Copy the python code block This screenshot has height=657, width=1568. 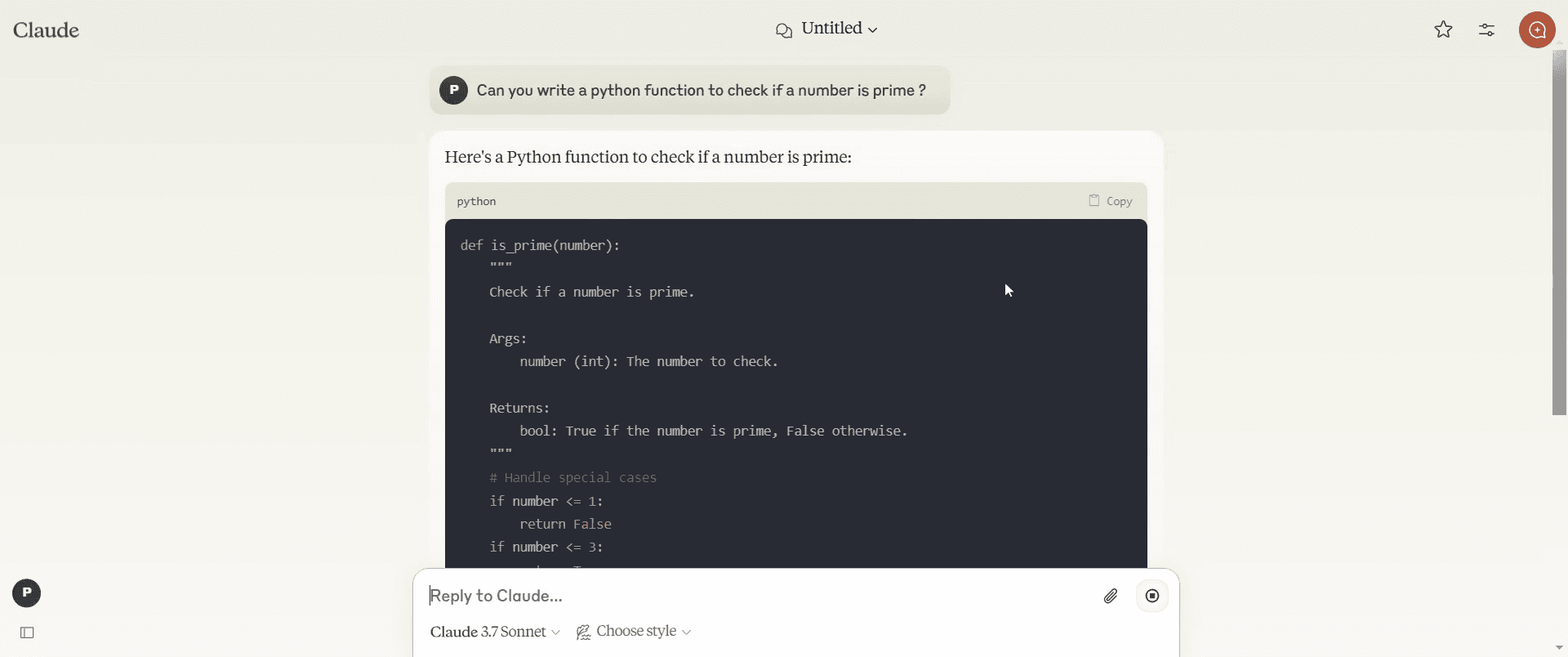click(1110, 201)
